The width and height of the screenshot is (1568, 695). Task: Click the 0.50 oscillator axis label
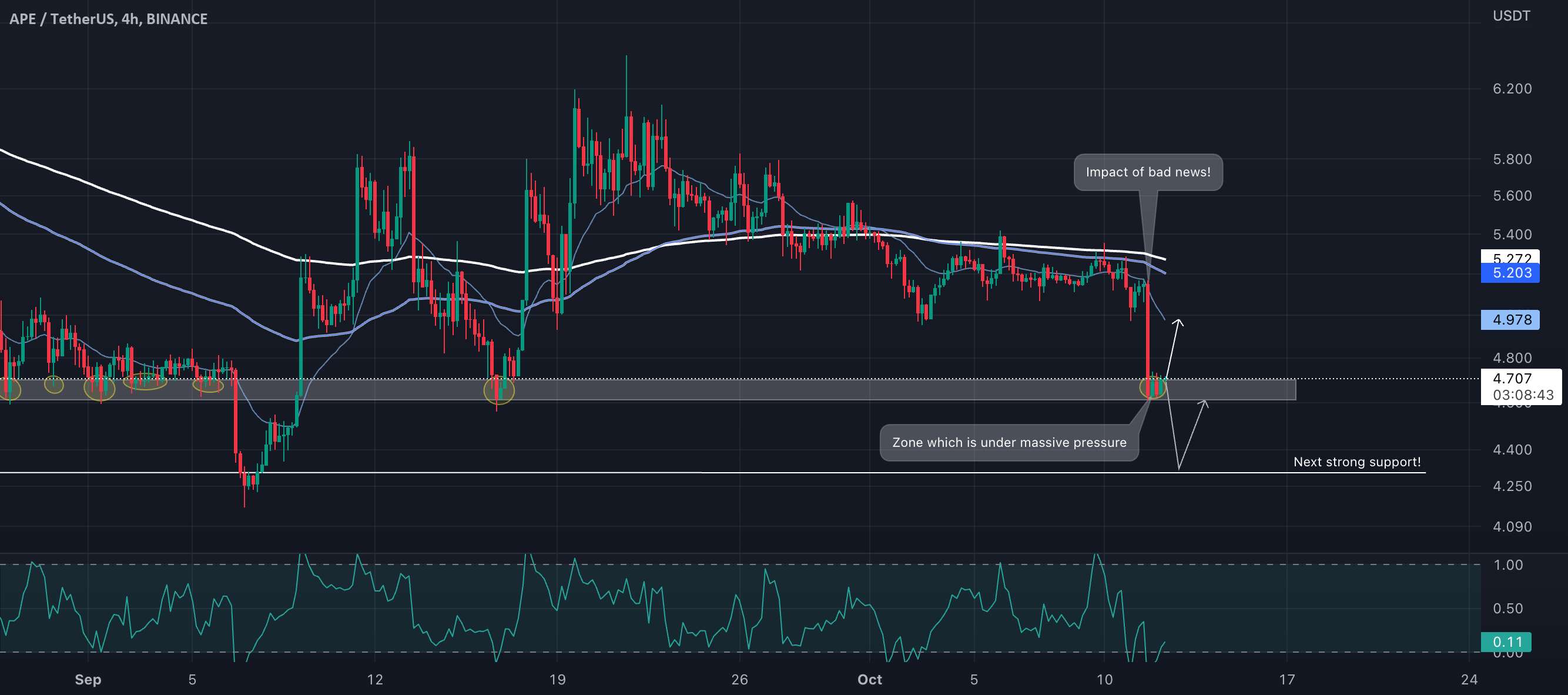1507,609
